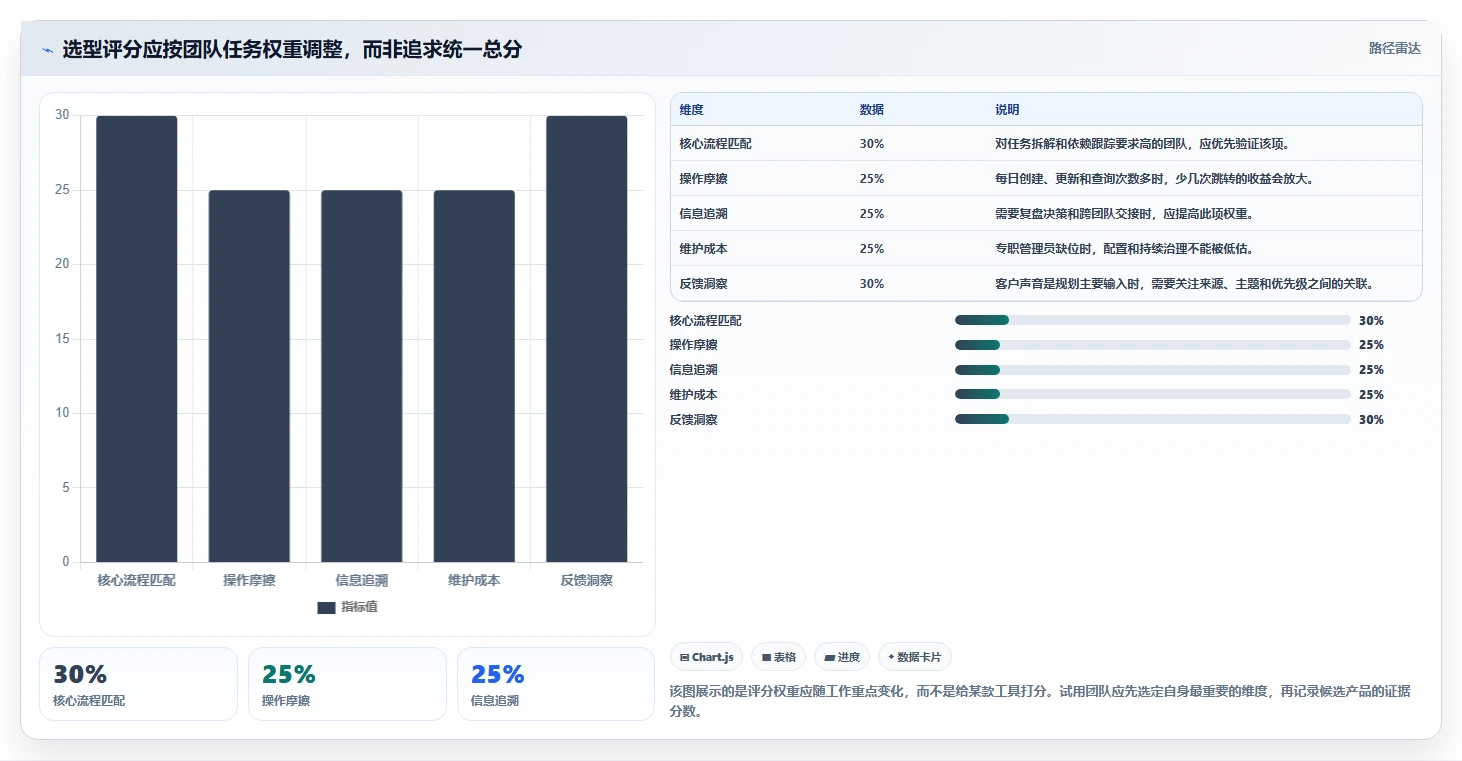Image resolution: width=1462 pixels, height=761 pixels.
Task: Click the 维护成本 chart bar
Action: [474, 376]
